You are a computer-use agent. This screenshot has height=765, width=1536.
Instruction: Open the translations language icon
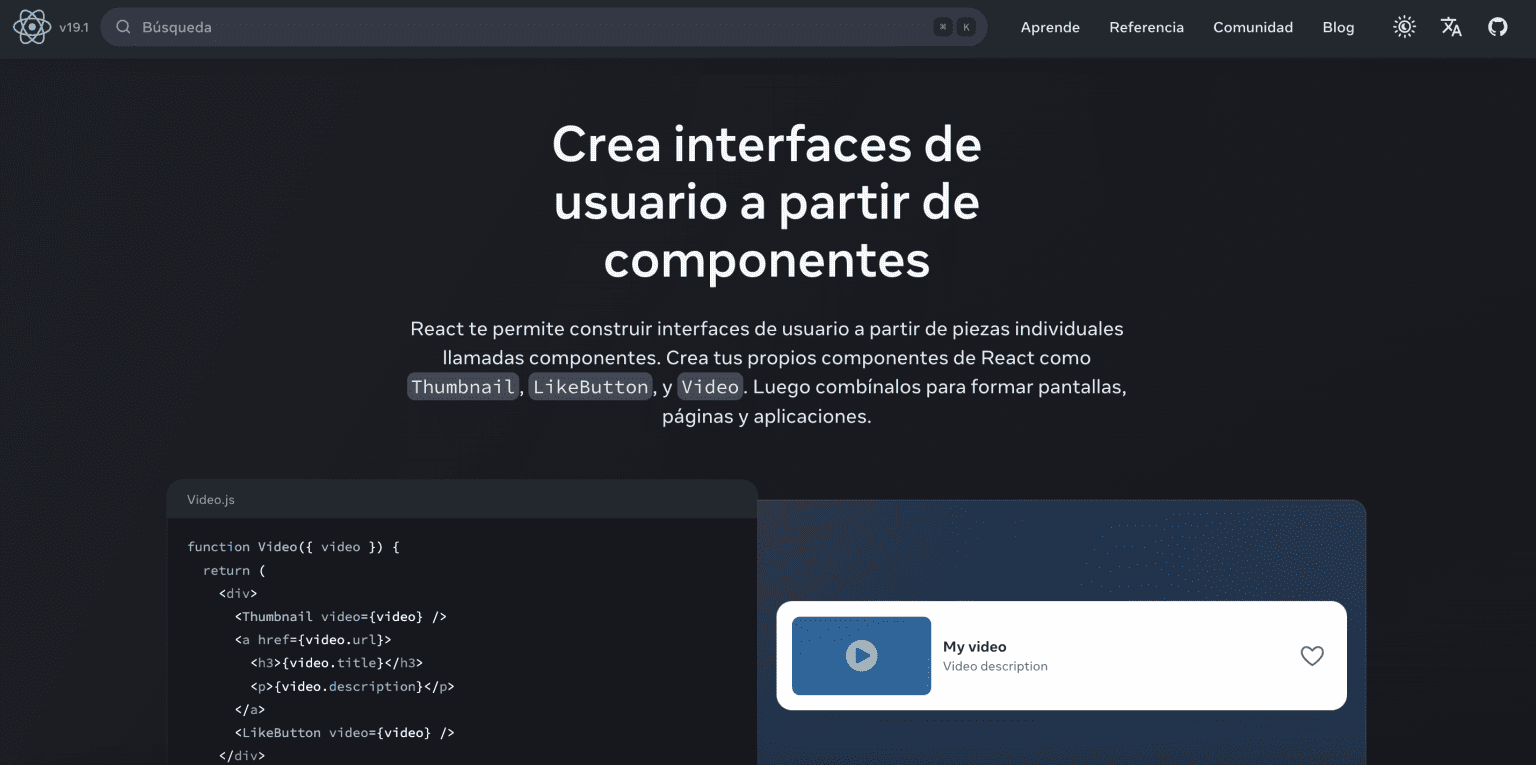click(x=1451, y=27)
